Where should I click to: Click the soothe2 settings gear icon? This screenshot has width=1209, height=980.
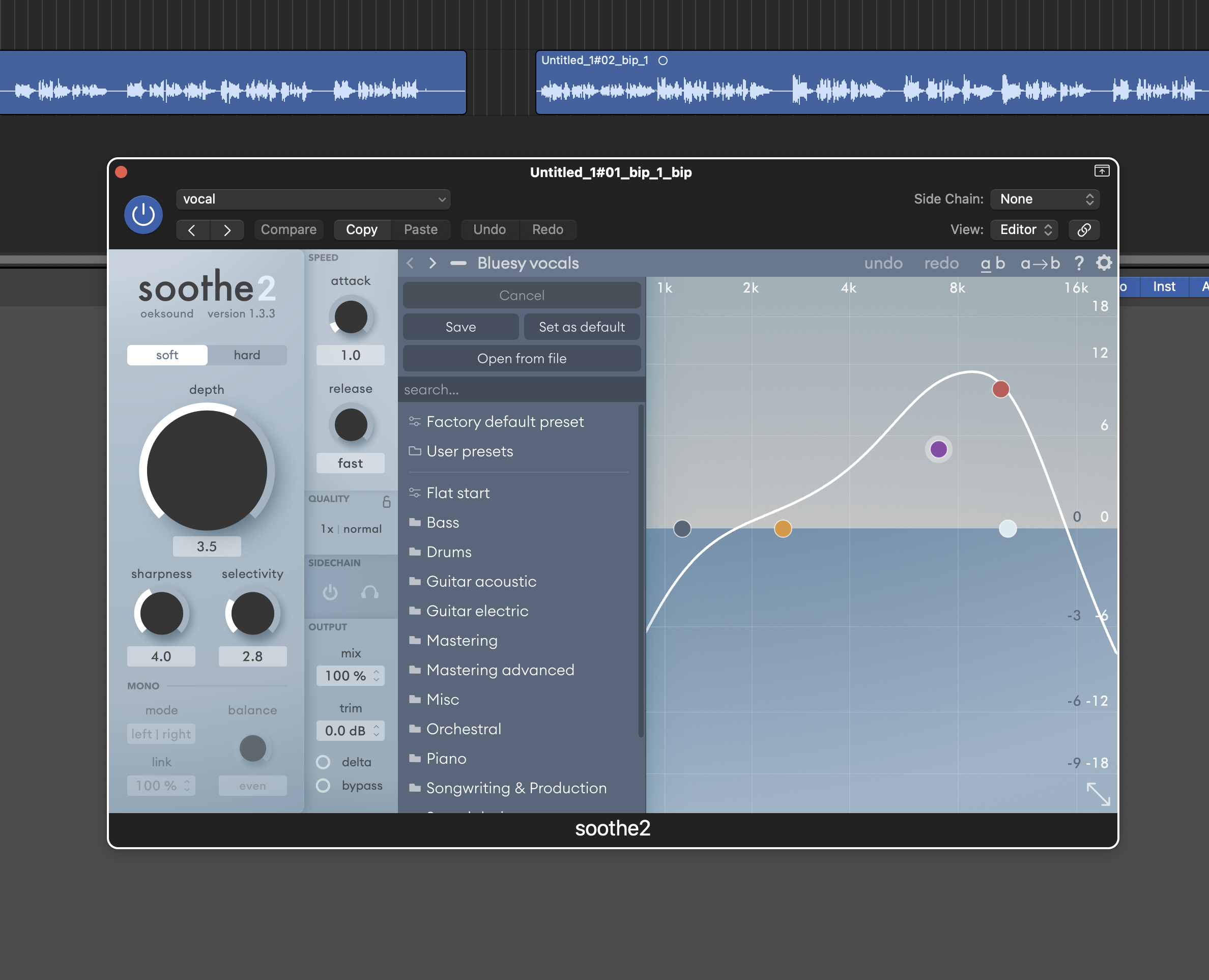pyautogui.click(x=1104, y=263)
